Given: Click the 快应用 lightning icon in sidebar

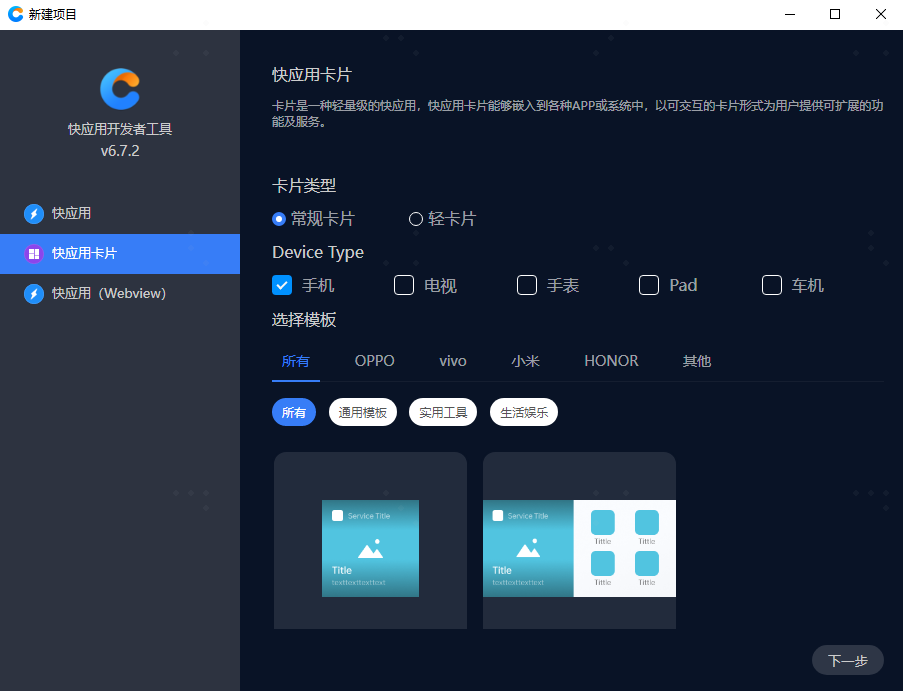Looking at the screenshot, I should point(34,213).
